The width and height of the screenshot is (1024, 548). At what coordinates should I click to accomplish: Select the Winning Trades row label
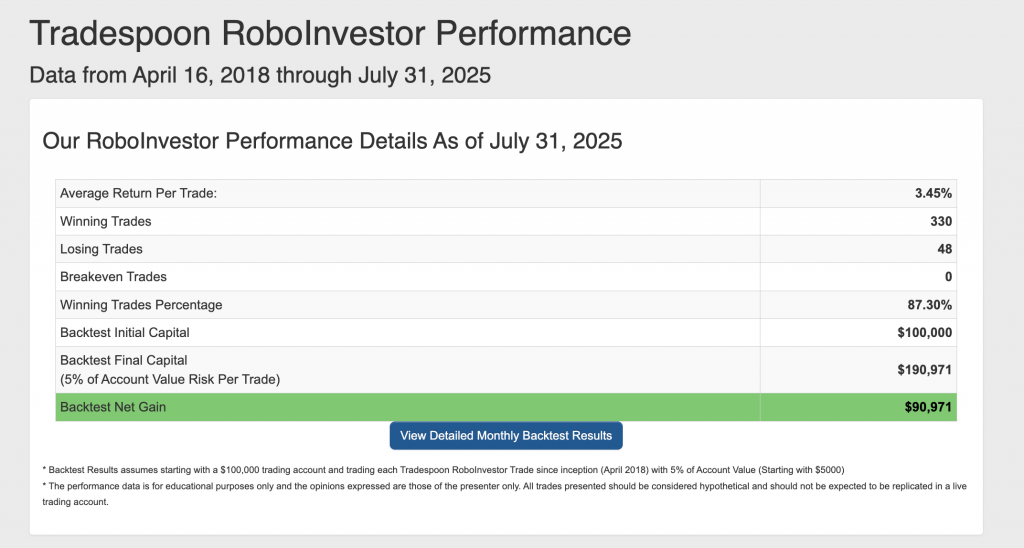pos(106,221)
